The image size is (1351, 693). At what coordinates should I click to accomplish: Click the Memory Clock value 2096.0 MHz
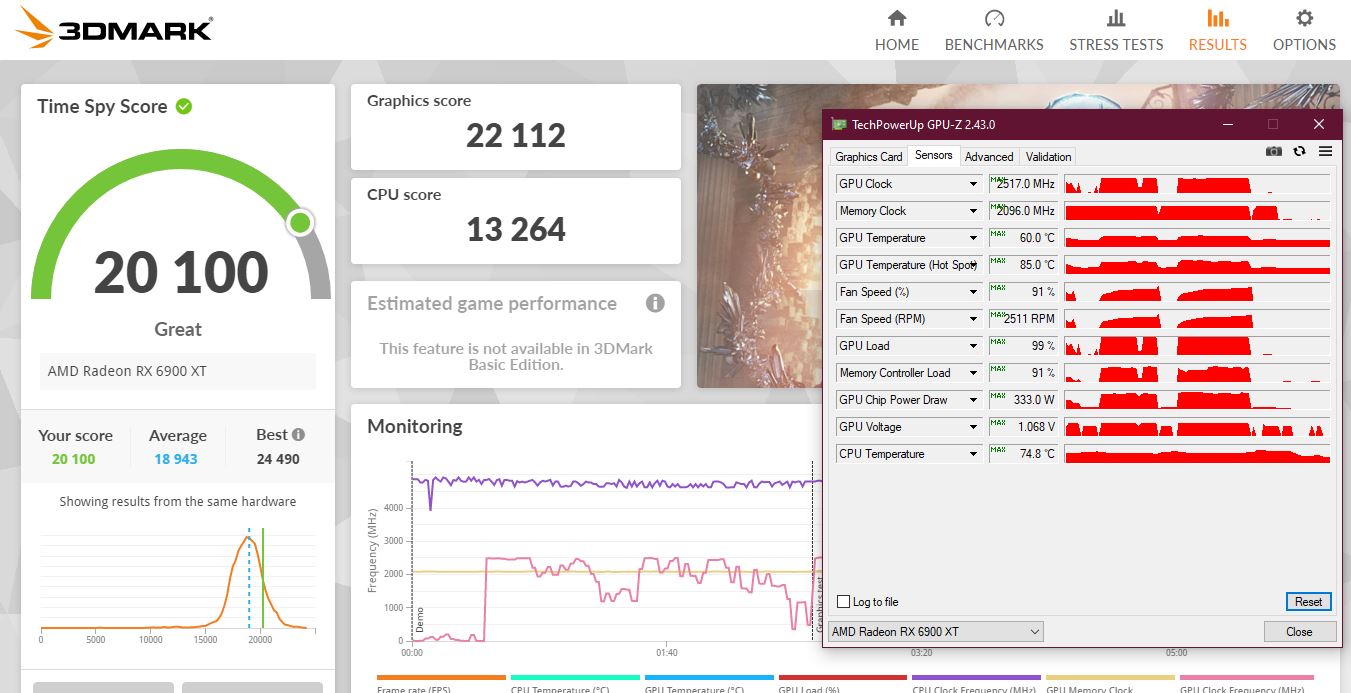pyautogui.click(x=1022, y=211)
